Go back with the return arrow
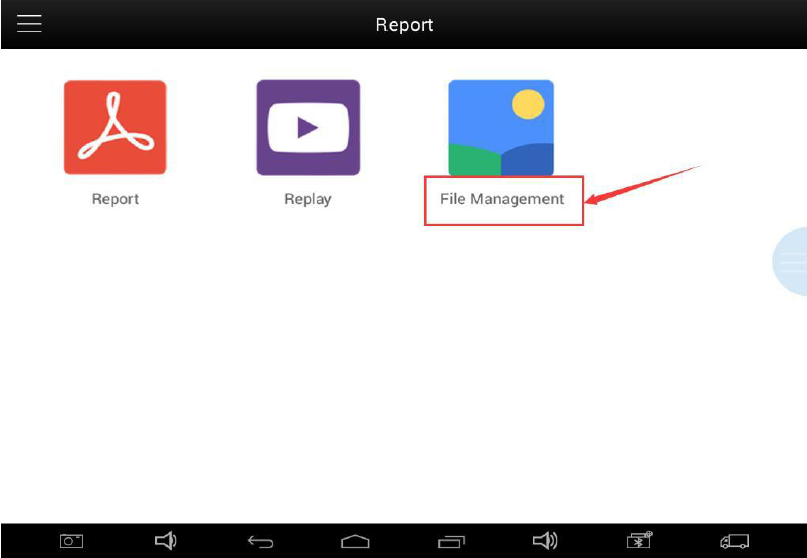This screenshot has height=558, width=807. [260, 542]
